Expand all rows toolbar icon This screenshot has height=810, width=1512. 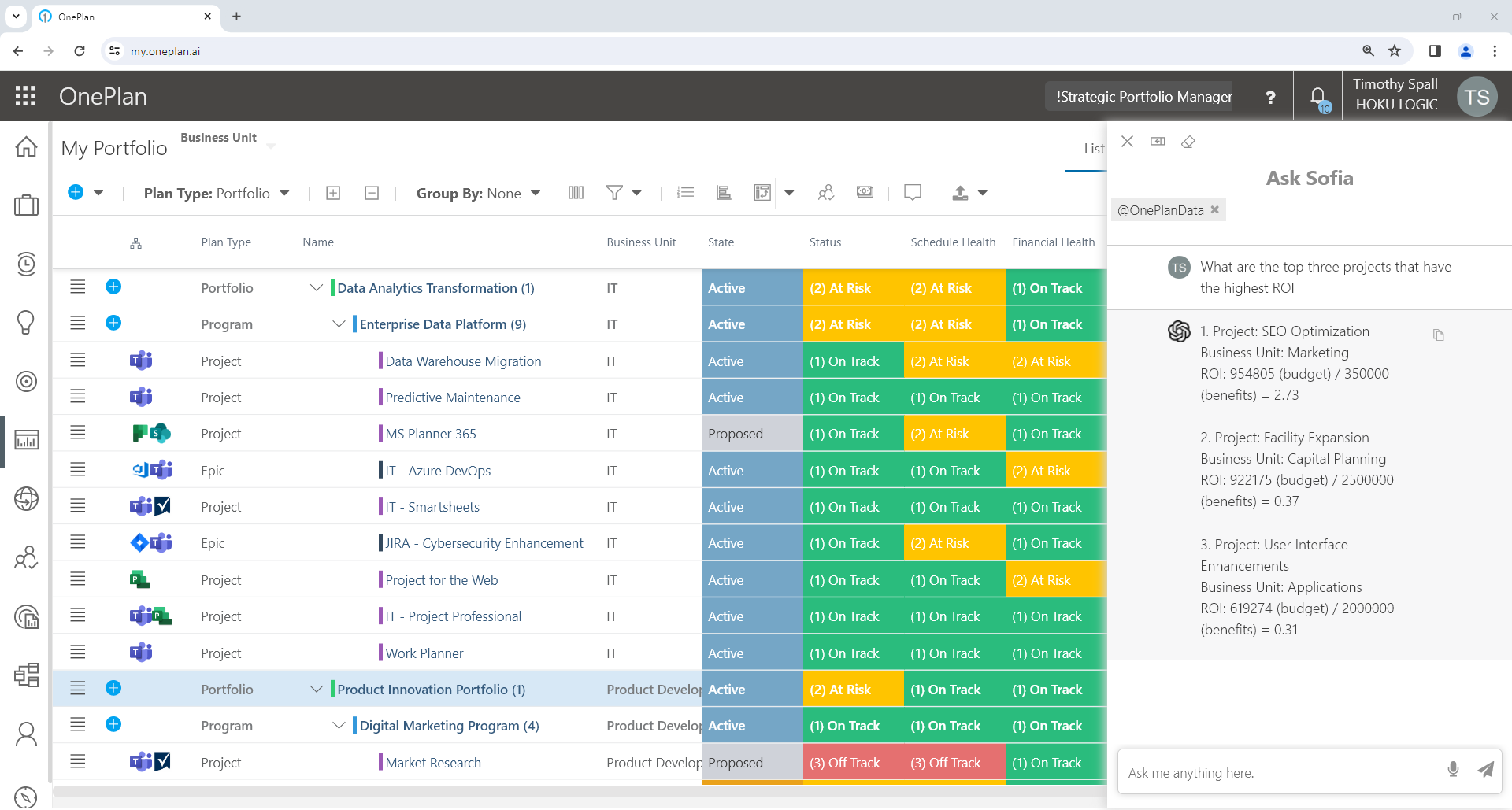point(333,193)
